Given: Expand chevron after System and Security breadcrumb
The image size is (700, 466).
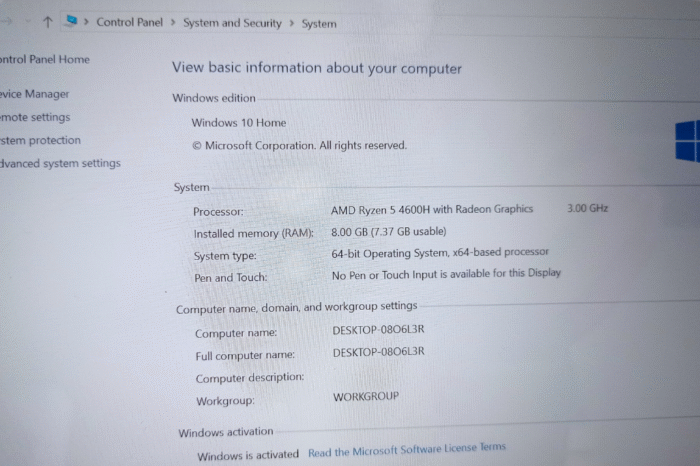Looking at the screenshot, I should pos(292,23).
